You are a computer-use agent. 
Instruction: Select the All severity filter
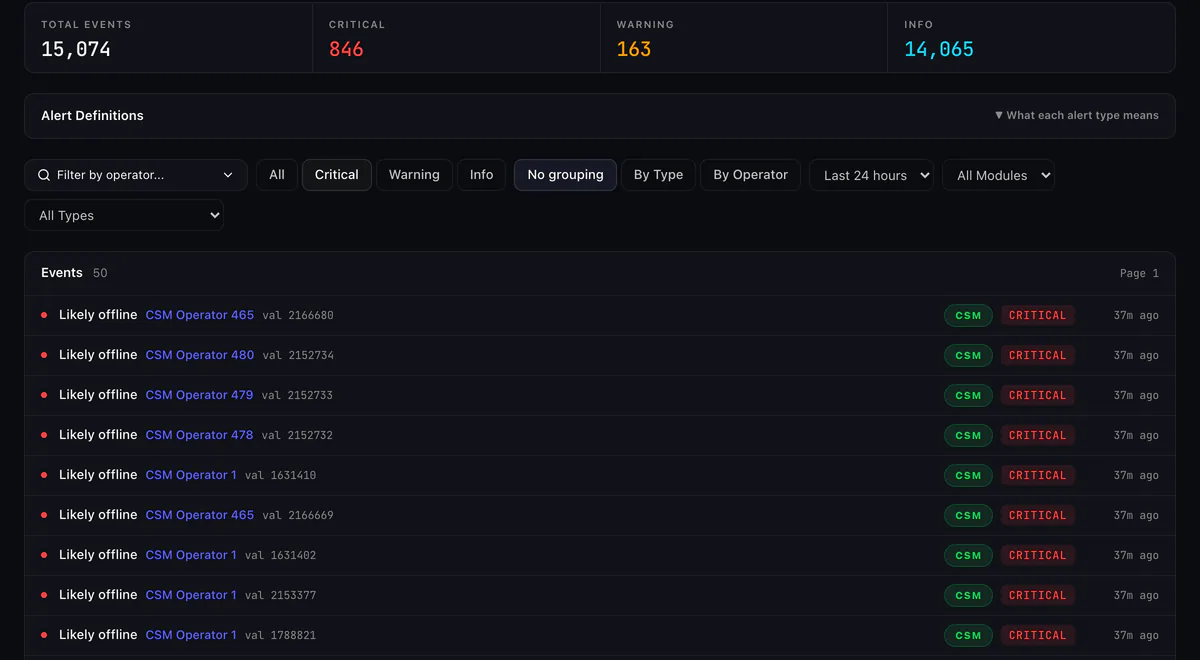pos(277,175)
